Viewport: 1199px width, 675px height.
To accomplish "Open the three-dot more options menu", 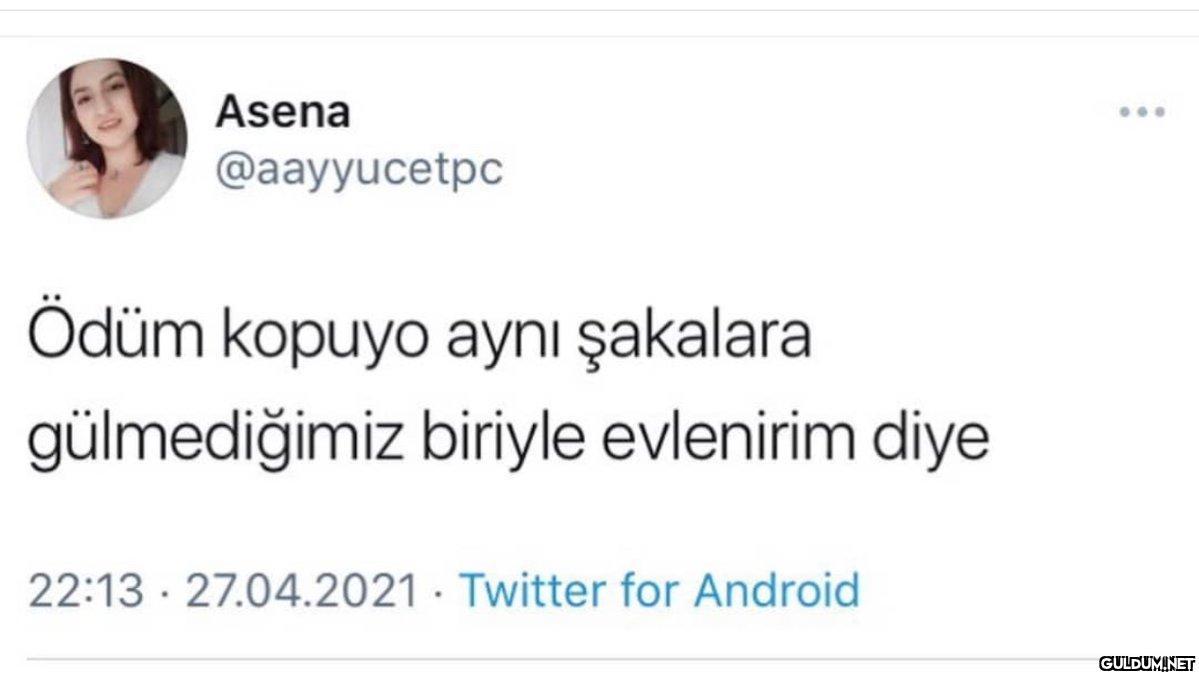I will (1142, 113).
